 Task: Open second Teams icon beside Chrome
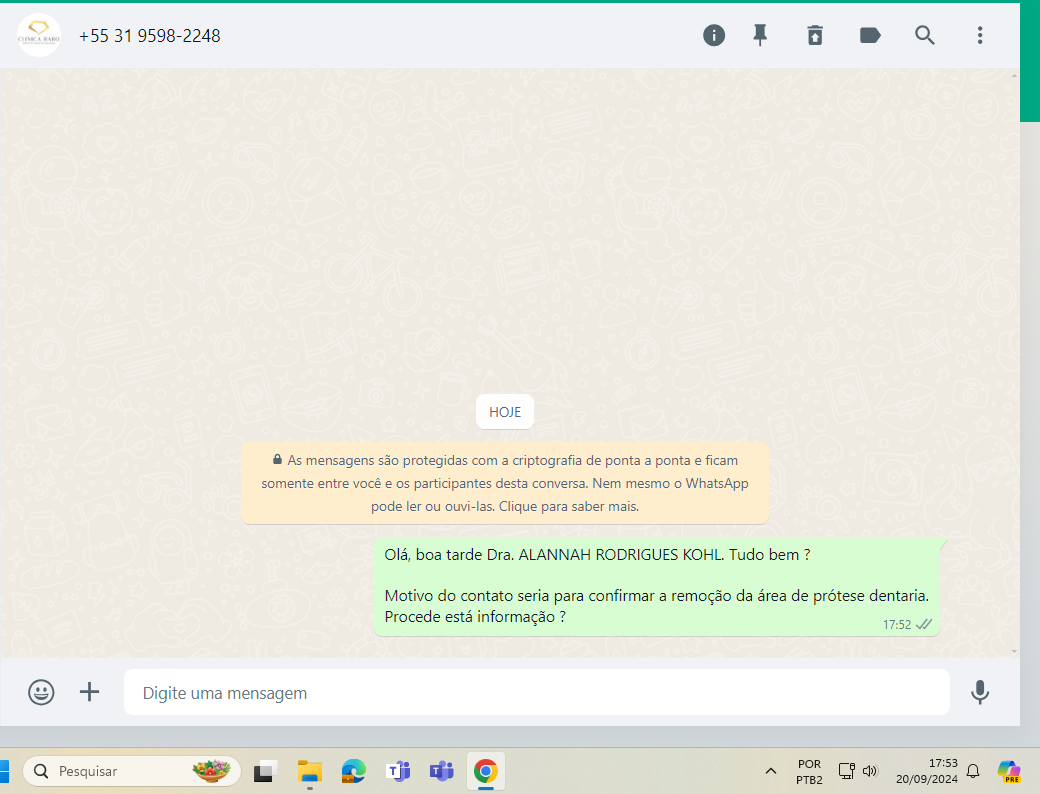[x=442, y=771]
